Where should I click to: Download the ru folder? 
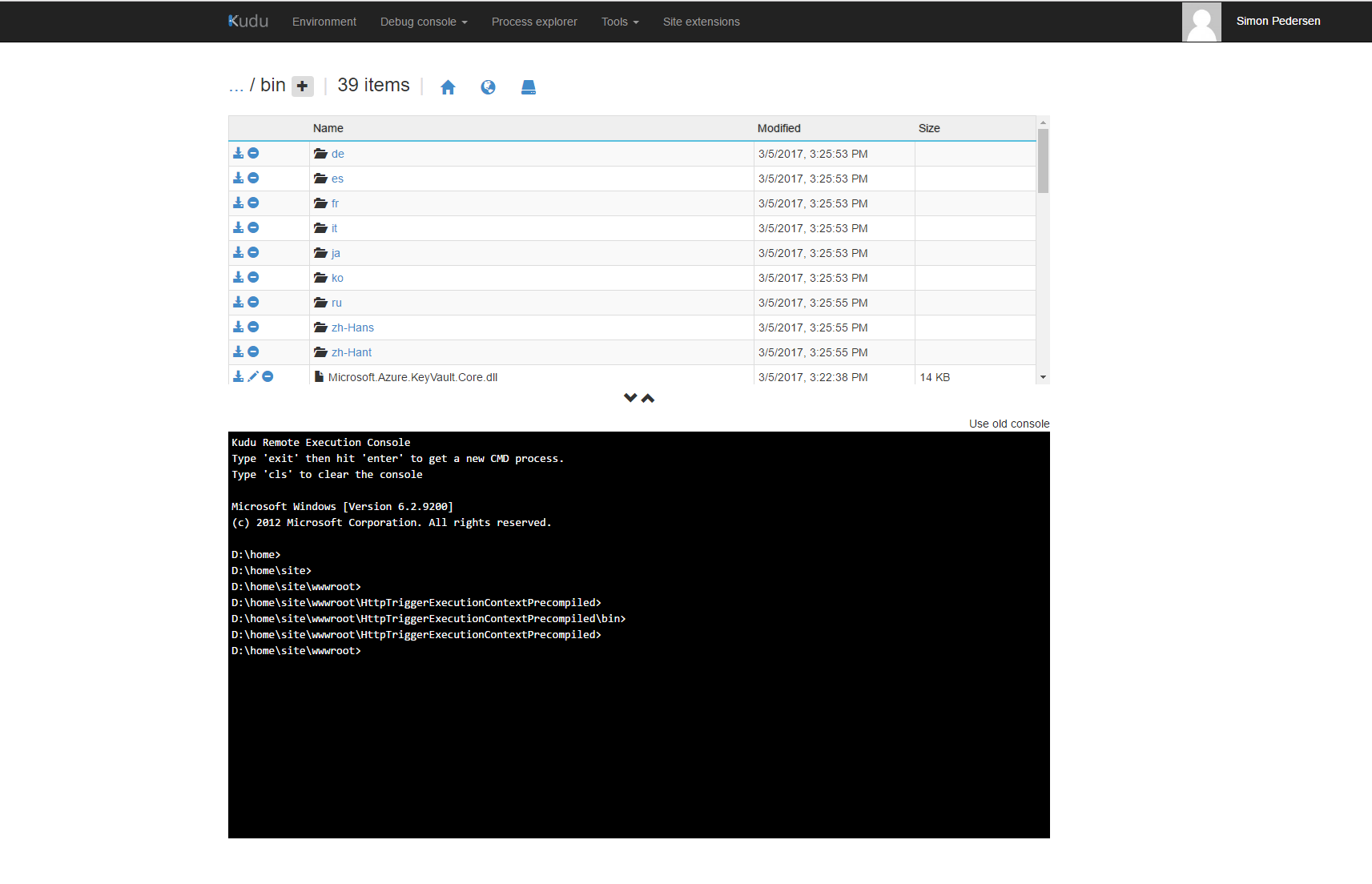[x=238, y=302]
